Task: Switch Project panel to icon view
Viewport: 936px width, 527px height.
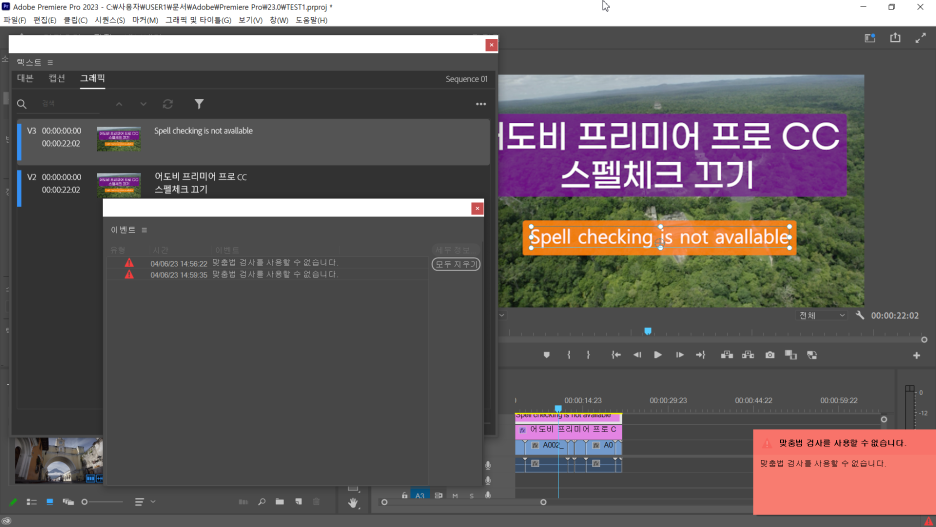Action: [x=50, y=502]
